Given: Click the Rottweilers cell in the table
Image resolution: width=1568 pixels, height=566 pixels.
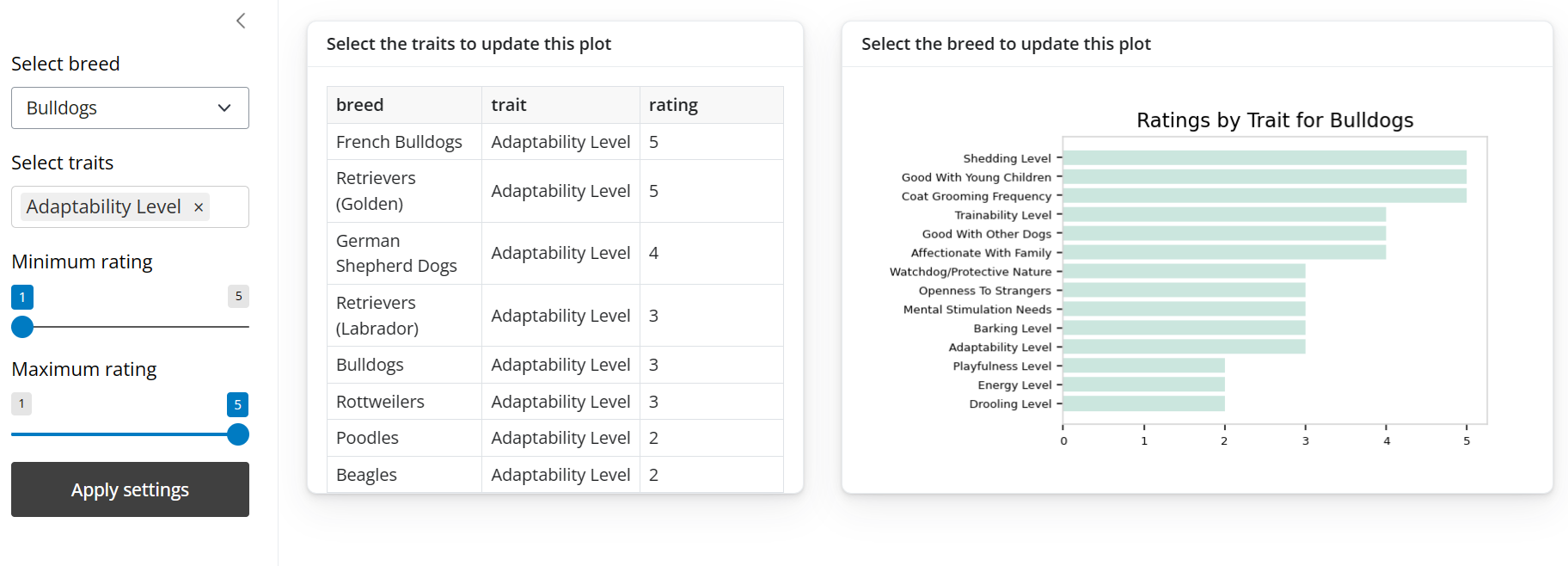Looking at the screenshot, I should pos(380,402).
